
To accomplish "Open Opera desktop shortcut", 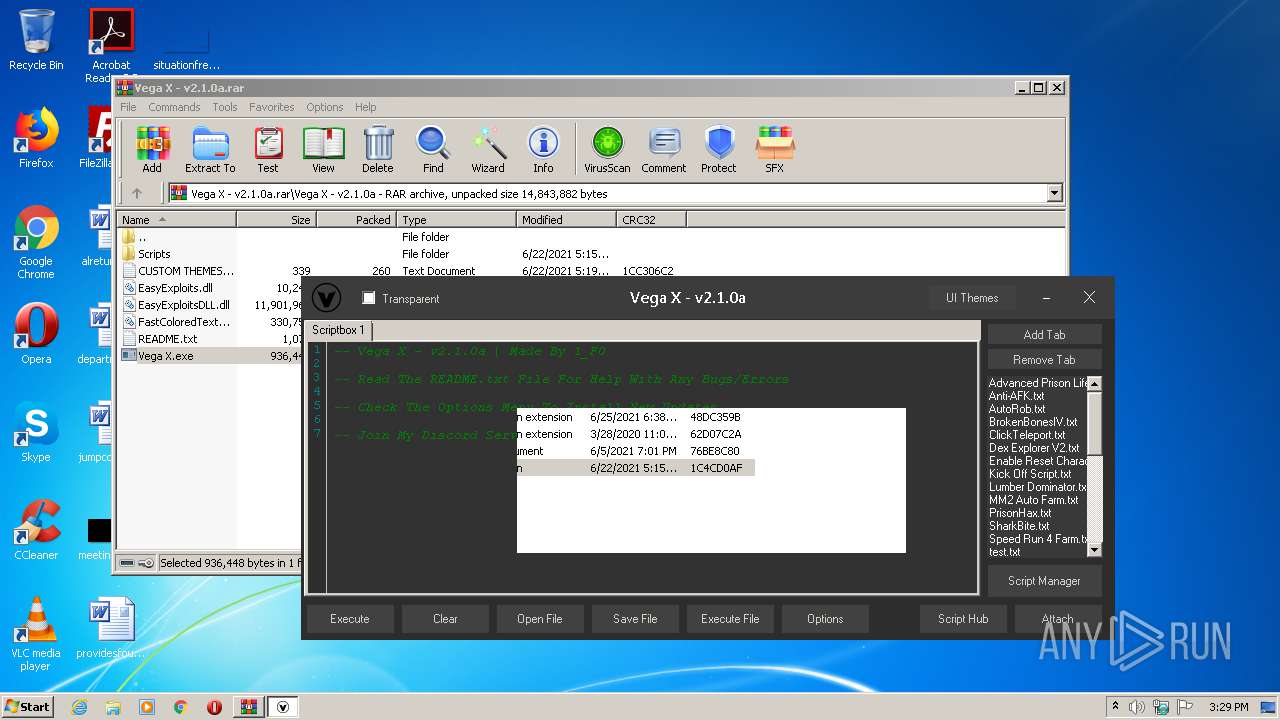I will 36,333.
